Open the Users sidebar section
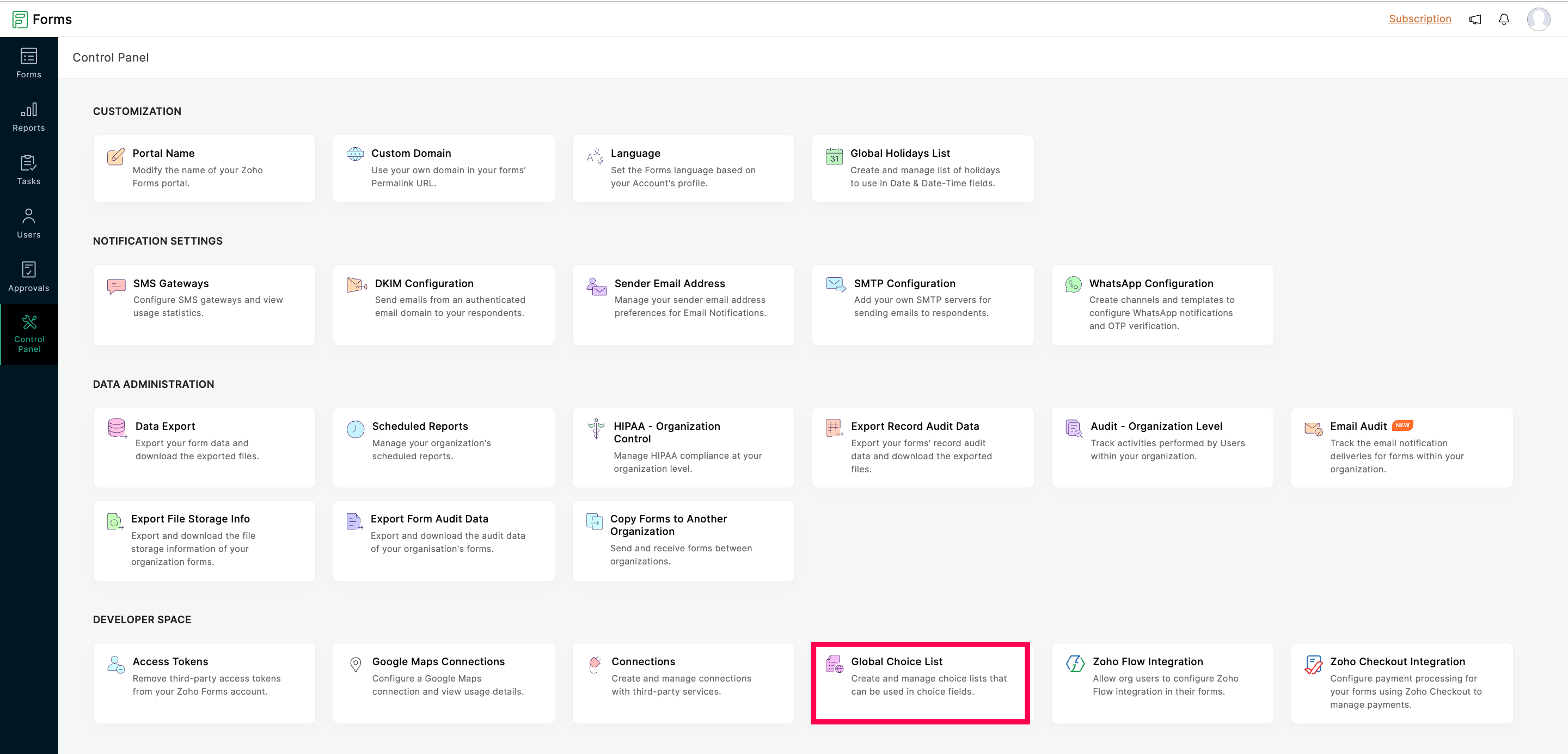 (x=29, y=223)
